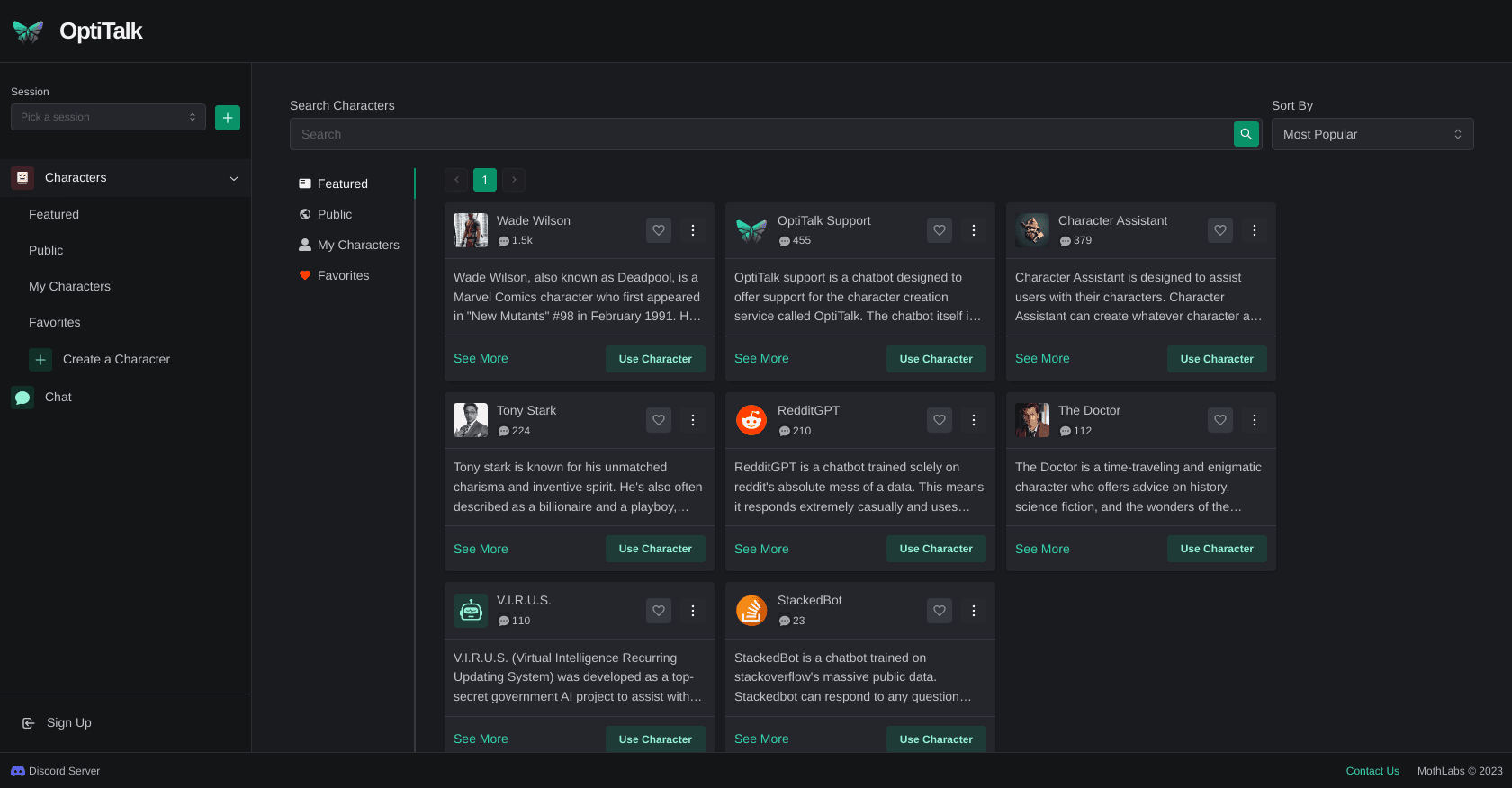Favorite OptiTalk Support with heart

click(940, 230)
